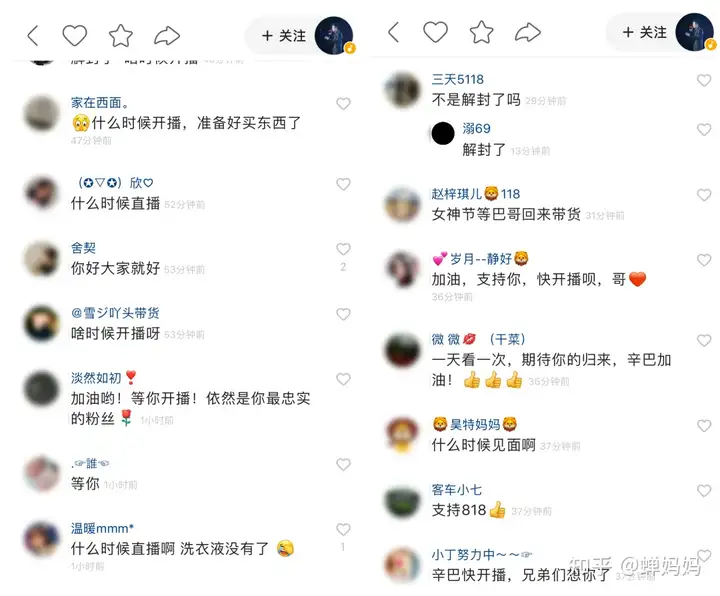Tap the heart icon in right panel header
720x596 pixels.
(x=435, y=32)
